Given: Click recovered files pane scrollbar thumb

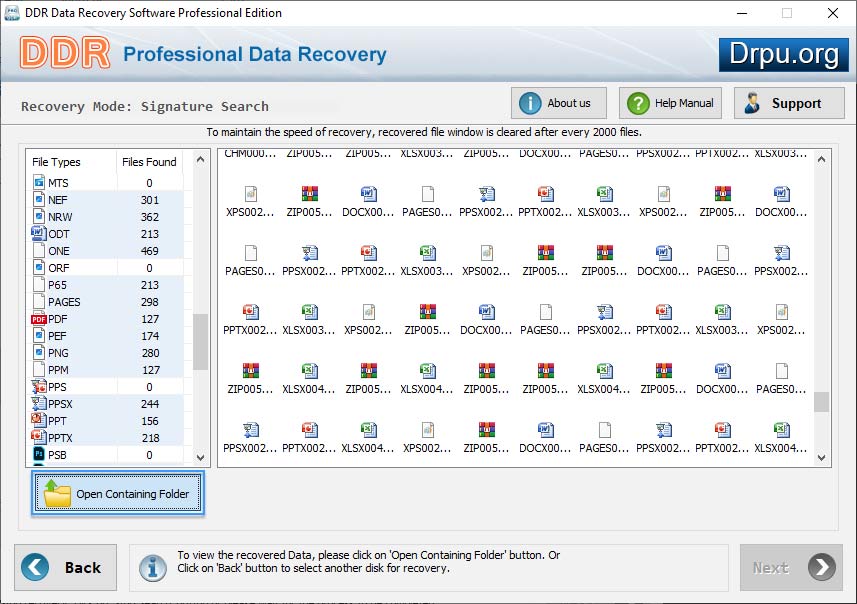Looking at the screenshot, I should click(821, 402).
